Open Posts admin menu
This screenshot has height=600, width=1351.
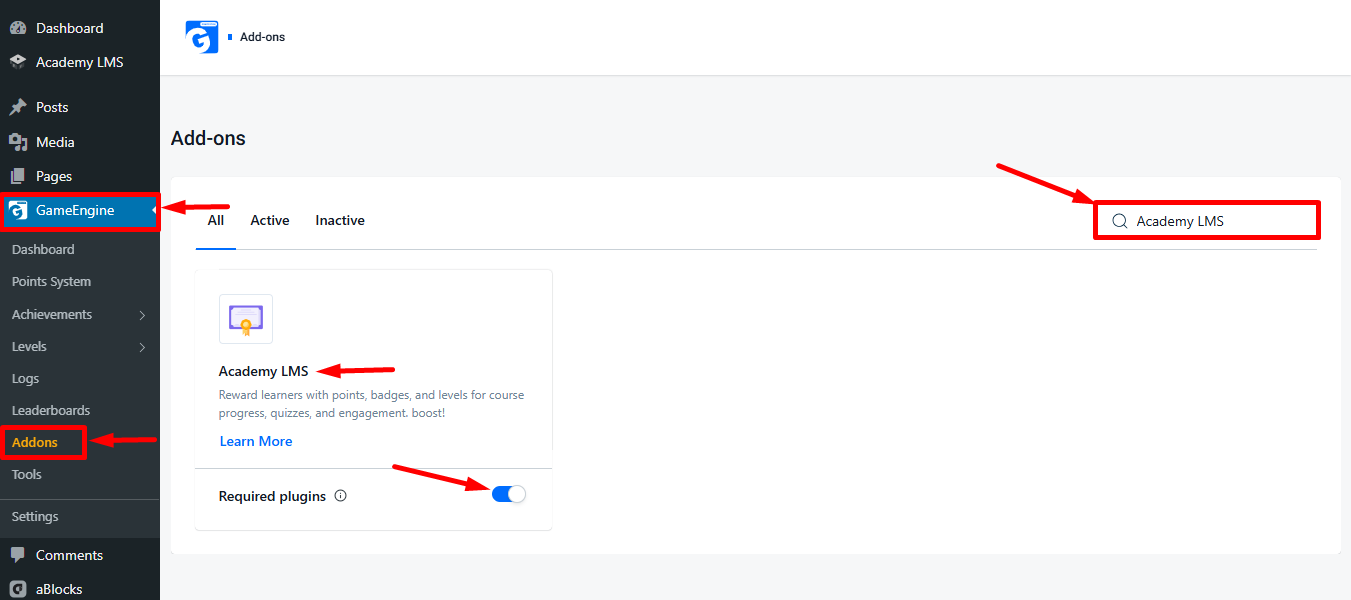[x=52, y=107]
